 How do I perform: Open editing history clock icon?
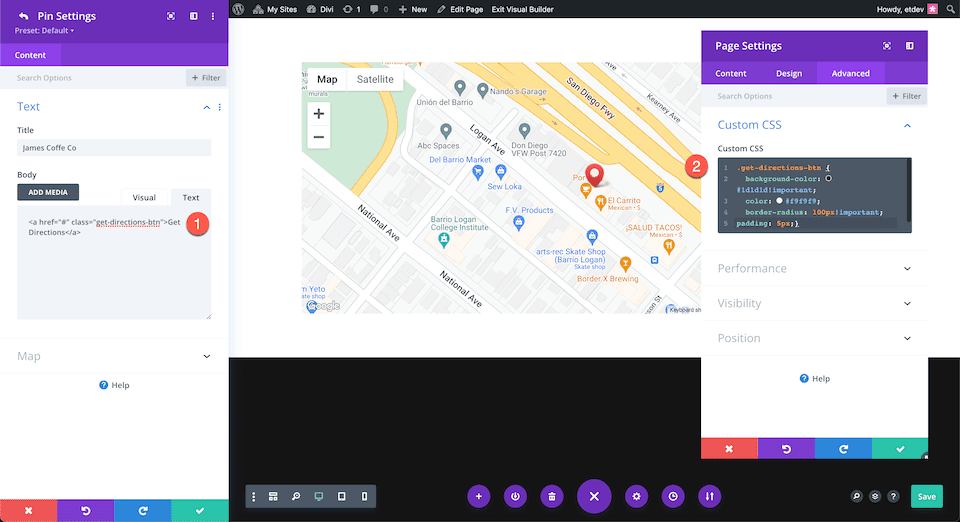pos(673,496)
